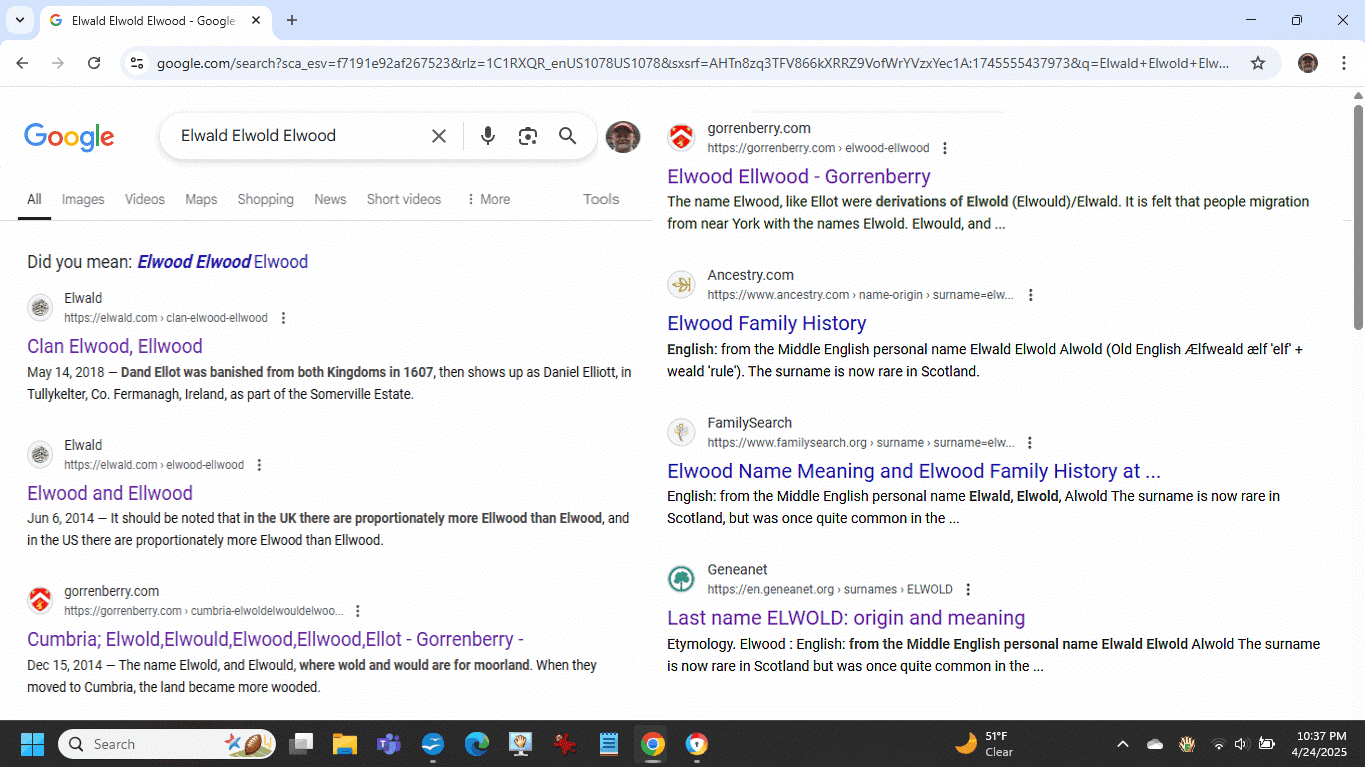Open options for the FamilySearch result
The width and height of the screenshot is (1365, 767).
[x=1030, y=442]
